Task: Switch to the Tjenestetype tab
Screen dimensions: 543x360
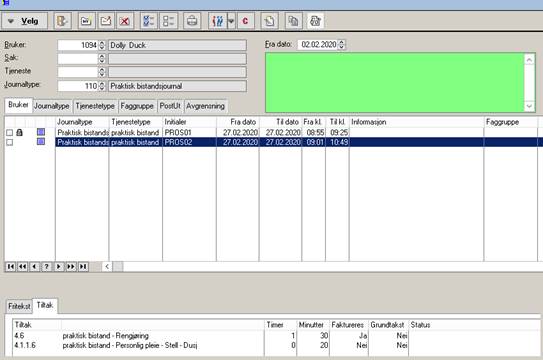Action: pyautogui.click(x=95, y=106)
